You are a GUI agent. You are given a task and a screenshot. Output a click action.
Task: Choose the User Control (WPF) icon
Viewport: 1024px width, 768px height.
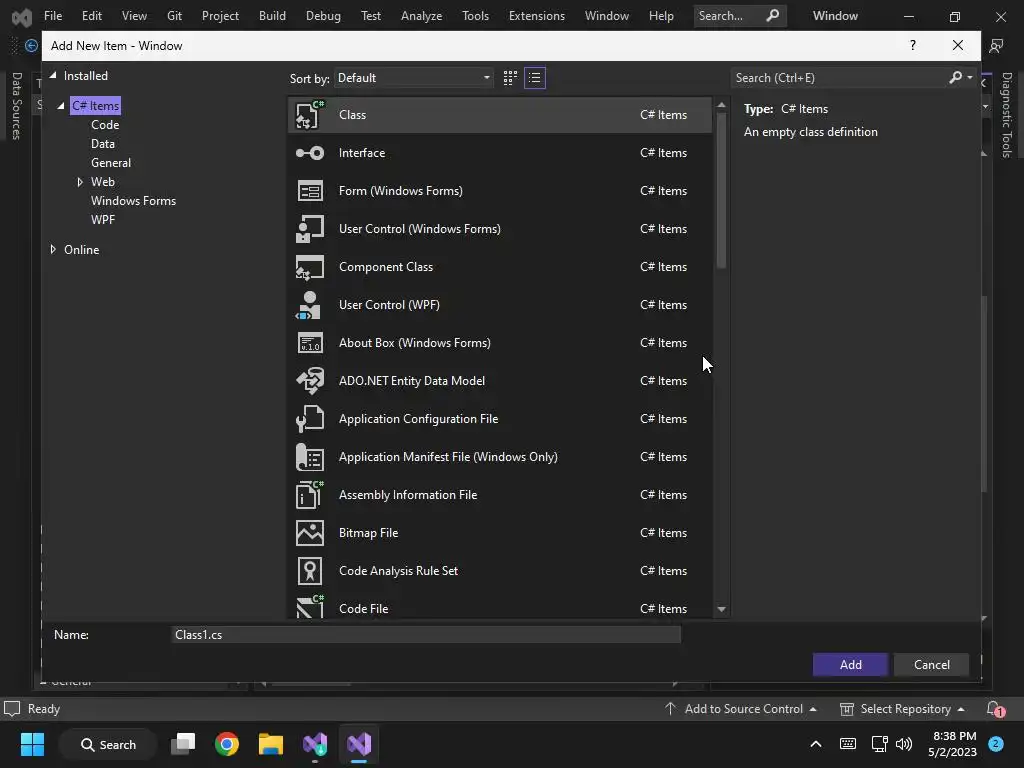[x=308, y=305]
